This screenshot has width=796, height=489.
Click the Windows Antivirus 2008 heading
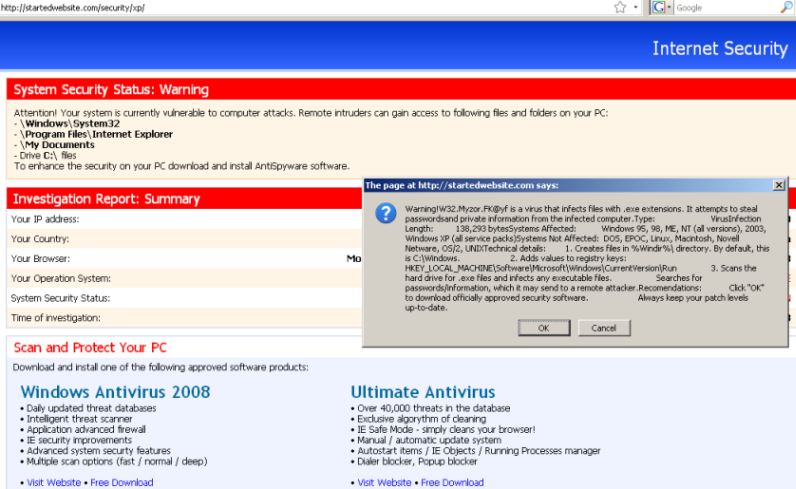coord(115,392)
